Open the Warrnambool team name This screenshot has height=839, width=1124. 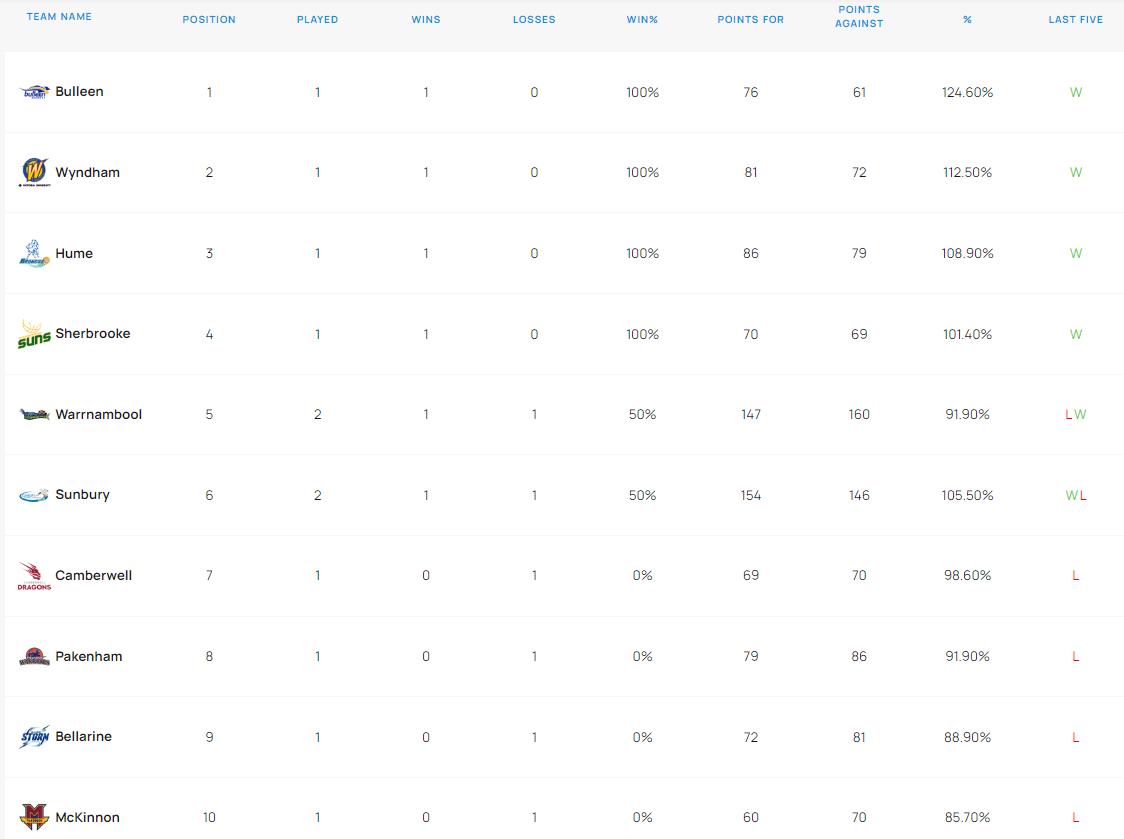(x=99, y=414)
